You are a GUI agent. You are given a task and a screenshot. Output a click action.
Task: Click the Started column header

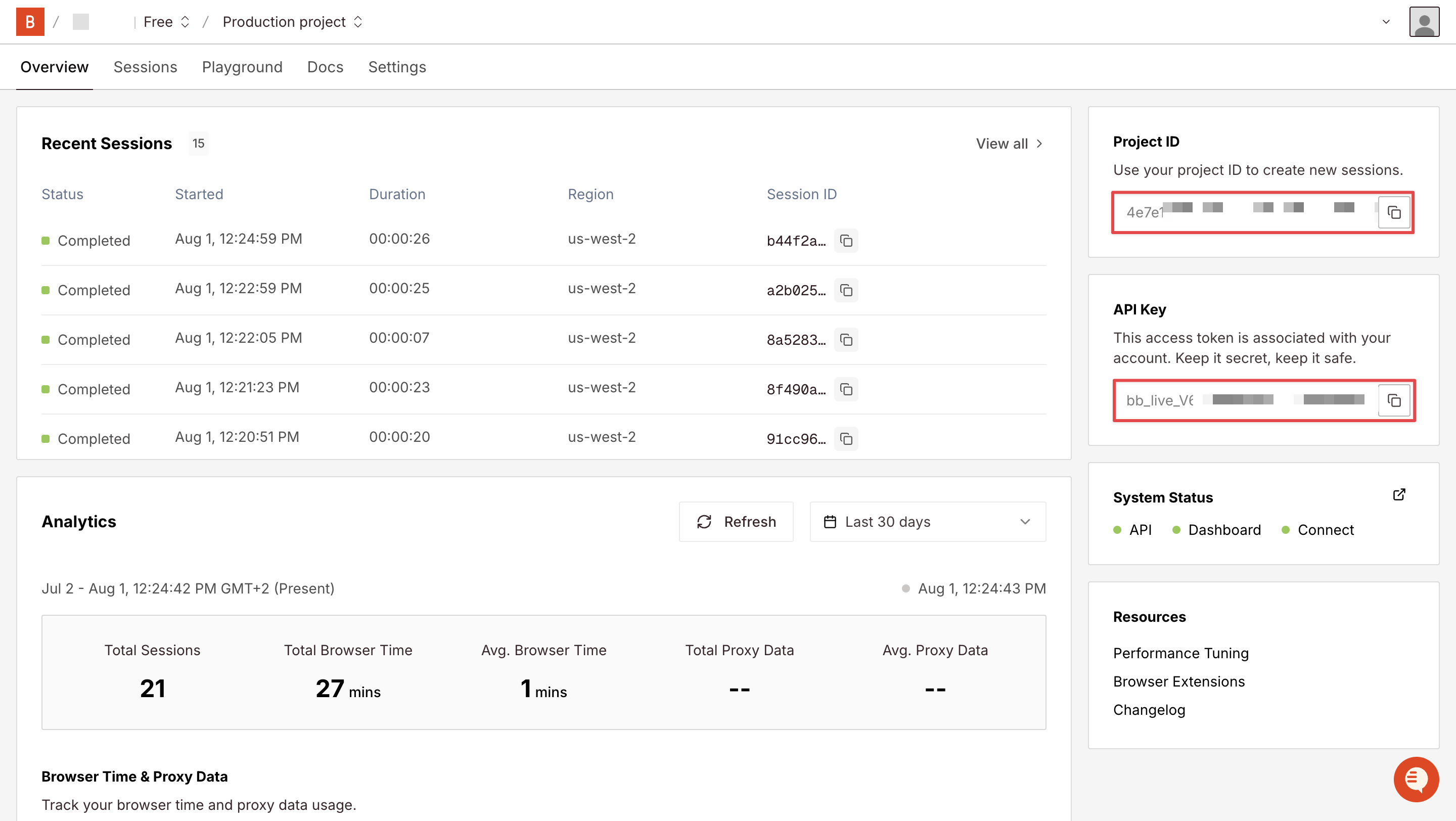[199, 194]
